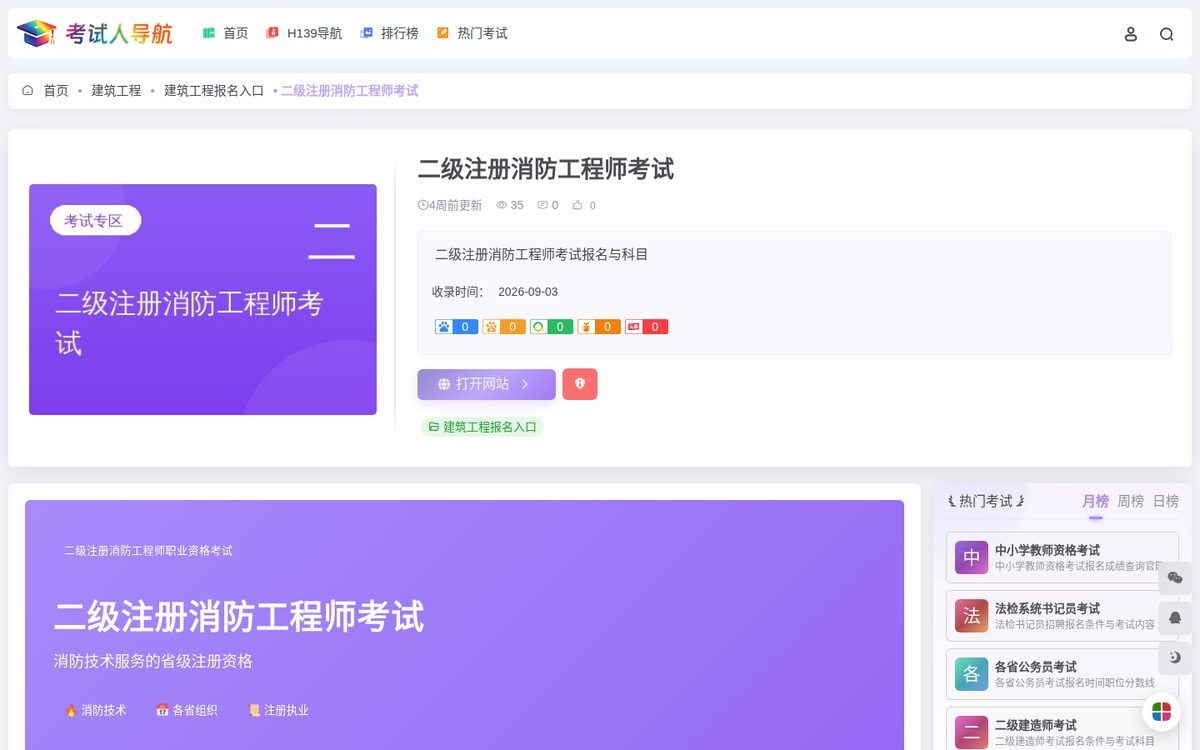Click the orange Shenma weight badge
Viewport: 1200px width, 750px height.
click(599, 327)
